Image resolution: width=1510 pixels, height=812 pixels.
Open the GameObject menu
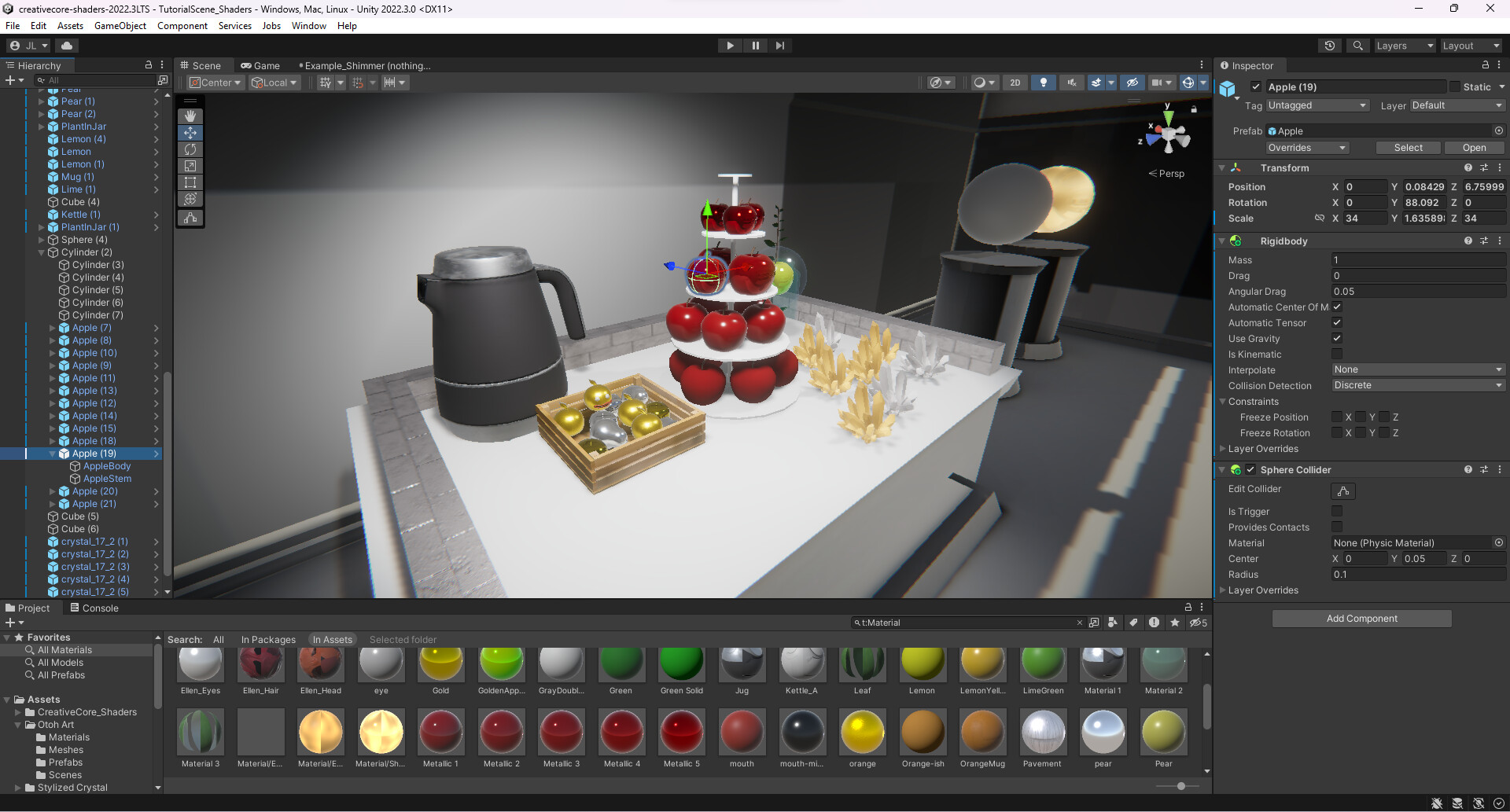click(x=120, y=25)
